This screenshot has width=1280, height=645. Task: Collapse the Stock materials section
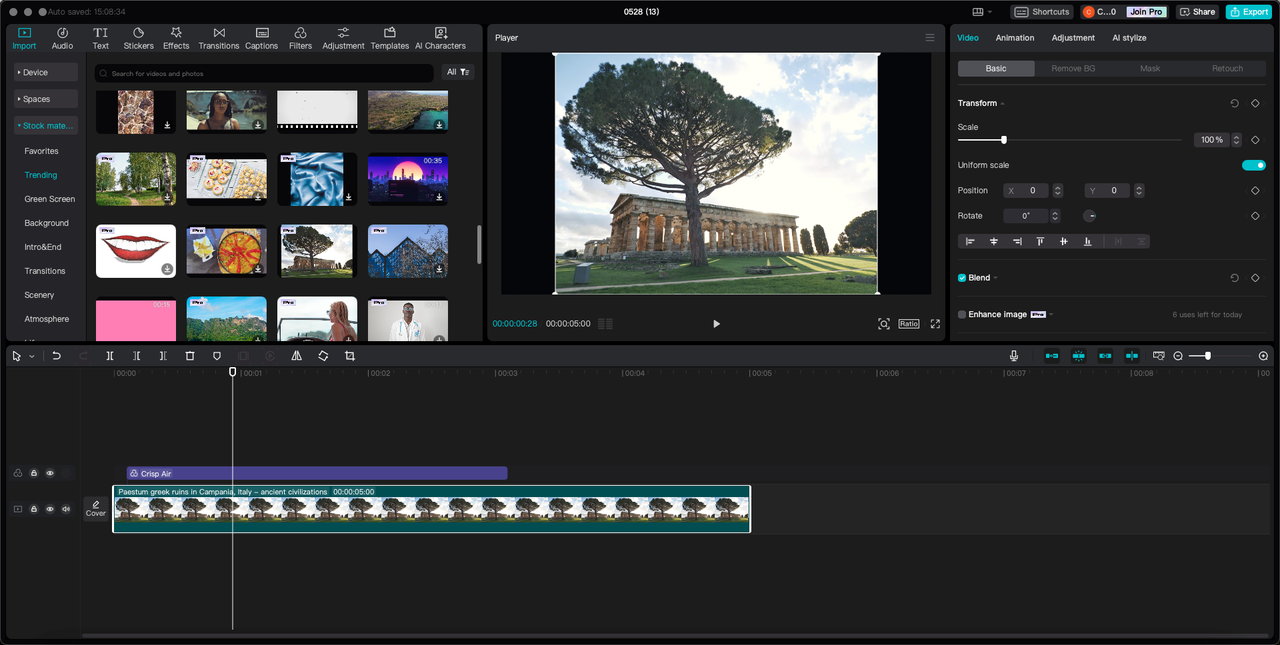(x=45, y=126)
